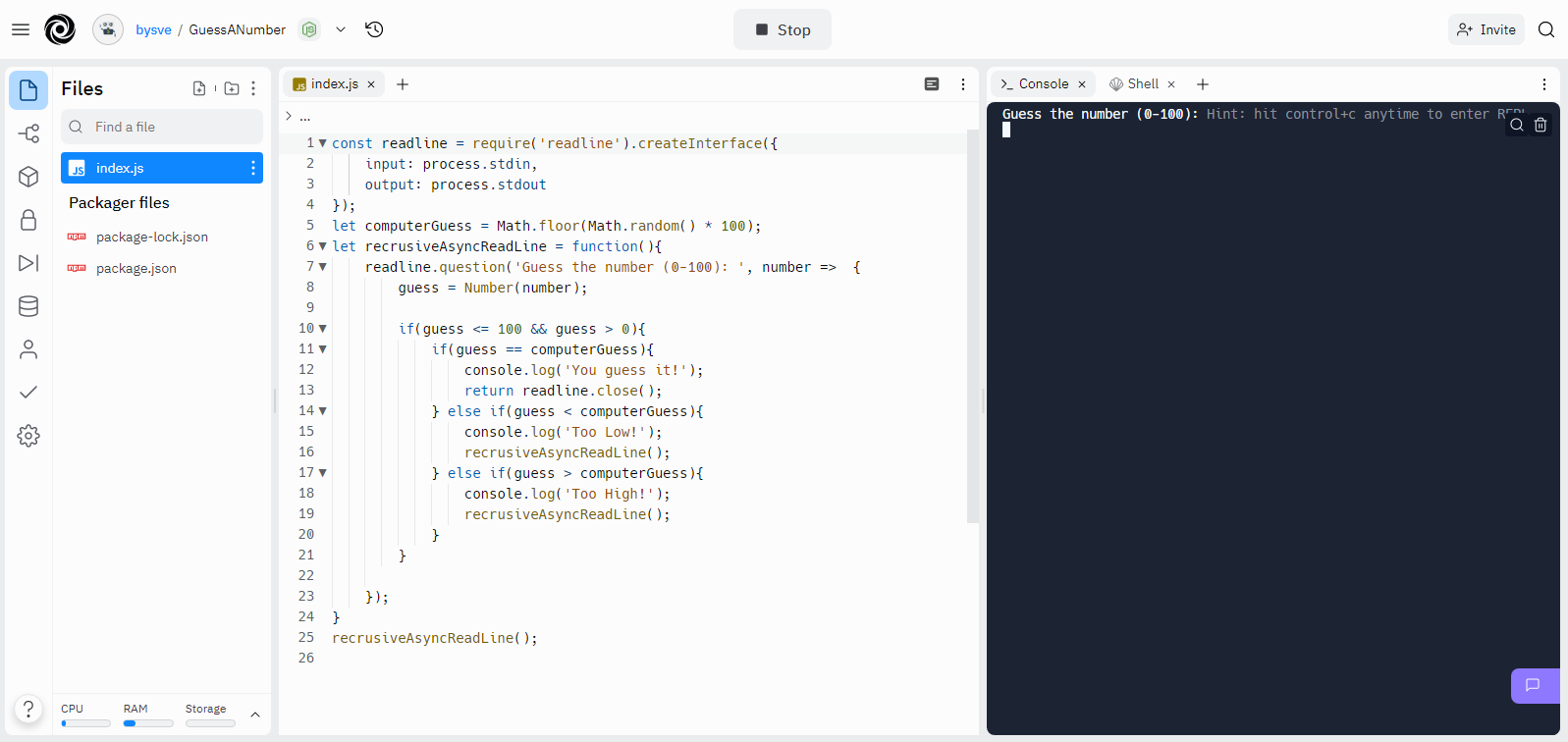Viewport: 1568px width, 742px height.
Task: Expand the resources panel chevron
Action: [x=255, y=715]
